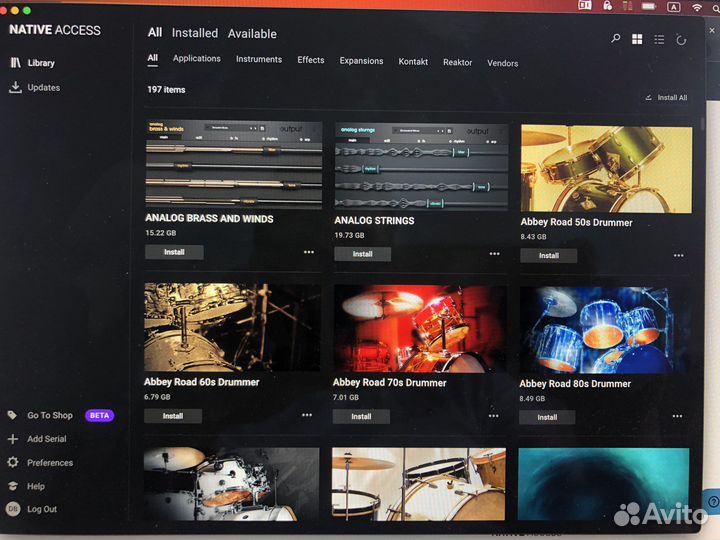Click the search magnifier icon
Viewport: 720px width, 540px height.
pos(615,39)
